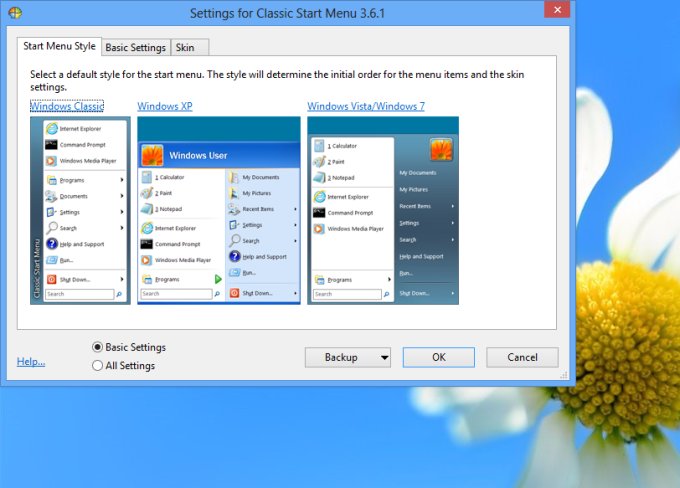Image resolution: width=680 pixels, height=488 pixels.
Task: Click Help and Support icon in Classic preview
Action: (52, 244)
